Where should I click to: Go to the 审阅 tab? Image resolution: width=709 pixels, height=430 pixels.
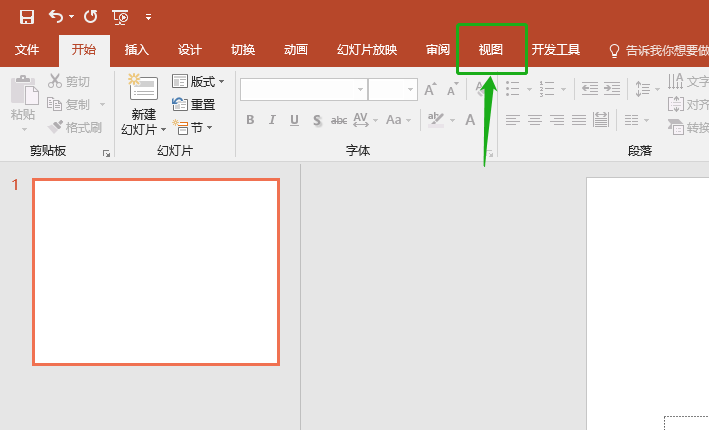pyautogui.click(x=438, y=49)
